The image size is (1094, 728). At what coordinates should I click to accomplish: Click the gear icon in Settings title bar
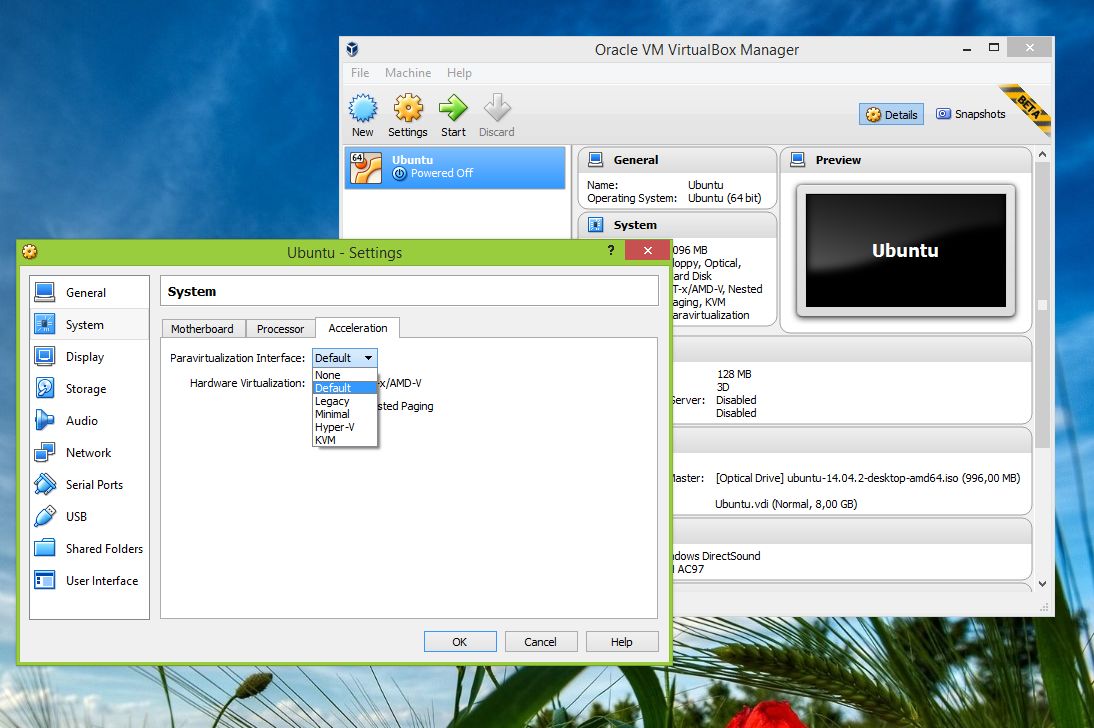click(29, 252)
